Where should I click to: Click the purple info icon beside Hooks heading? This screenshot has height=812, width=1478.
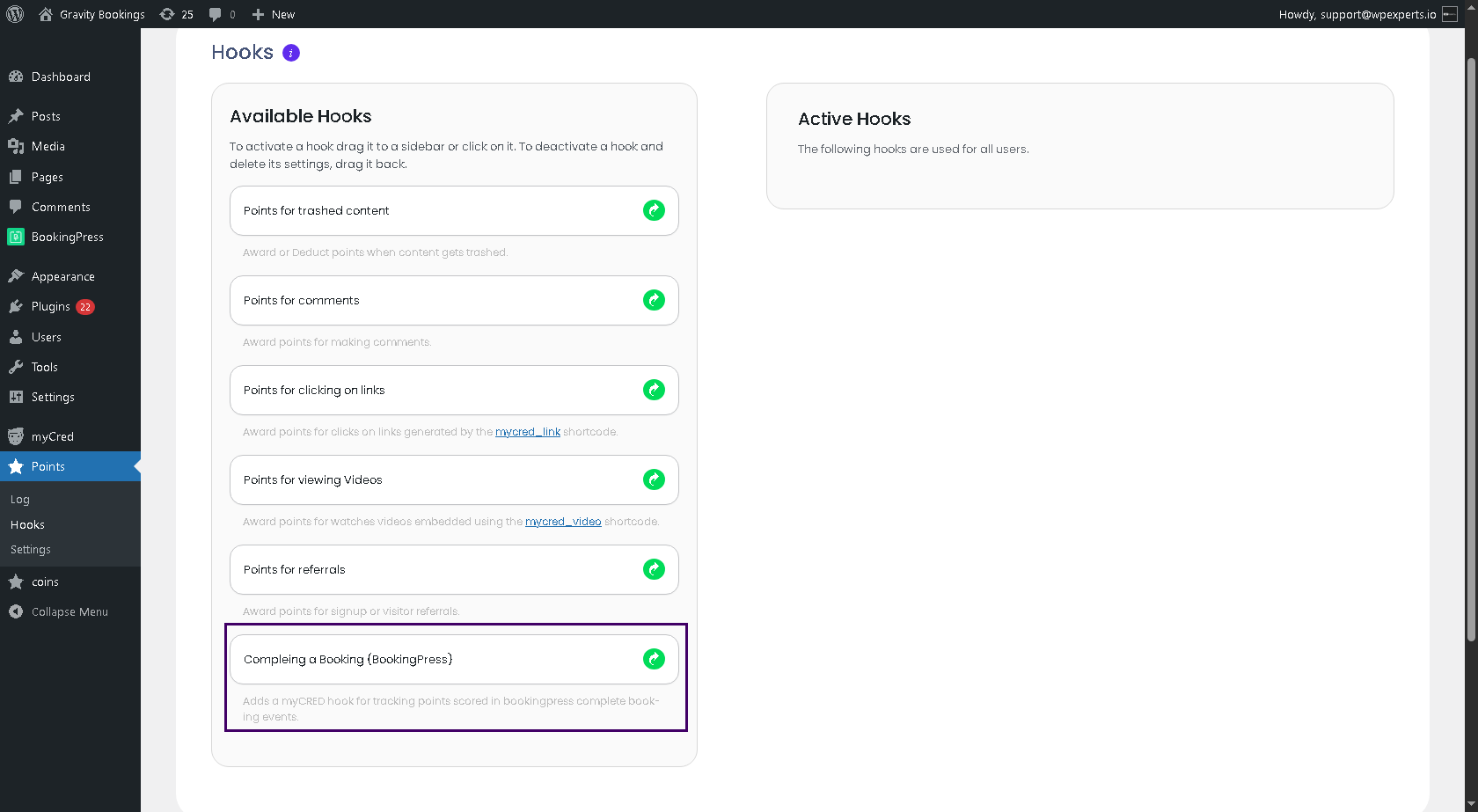291,53
